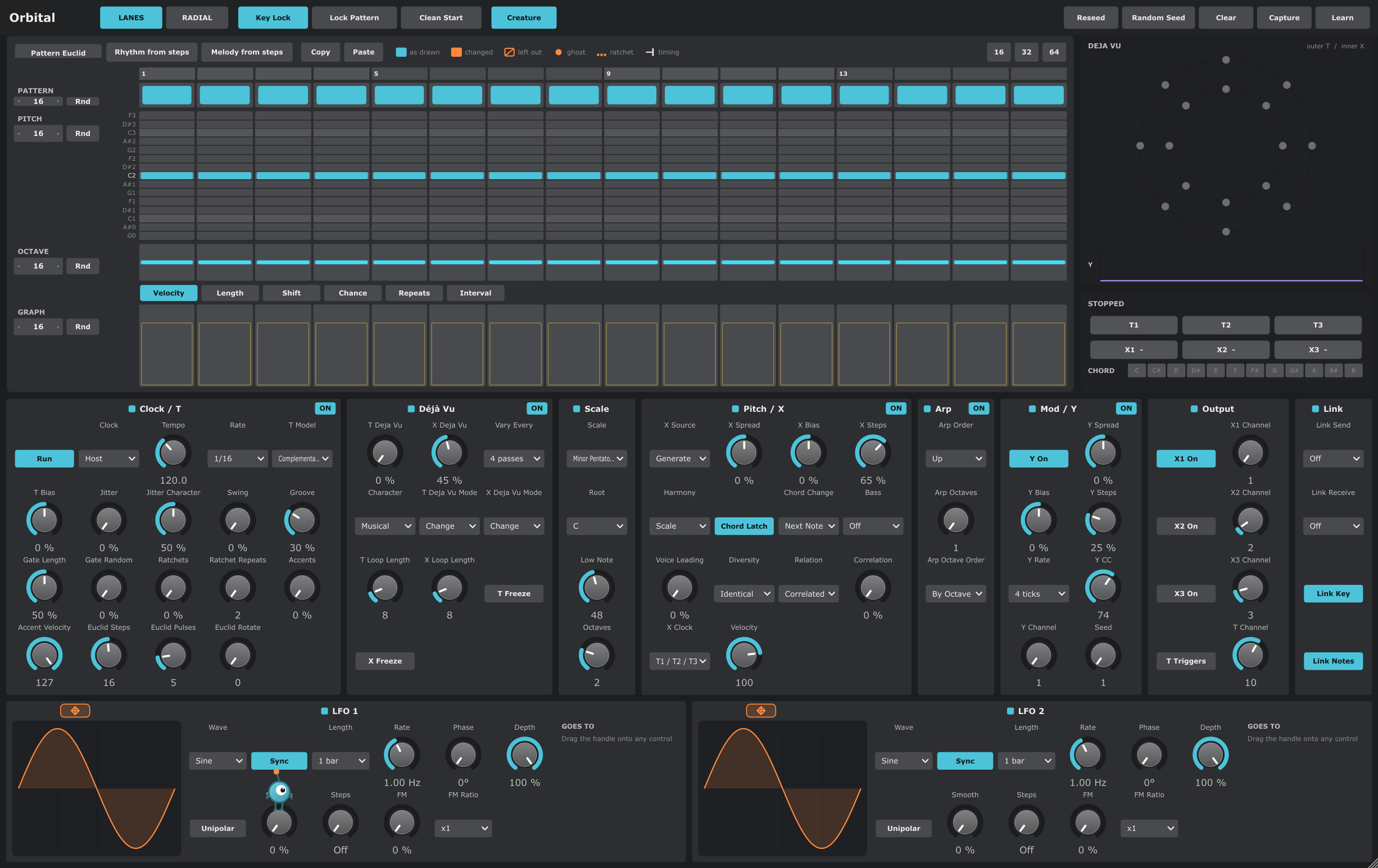Click the Déjà Vu section indicator square
Screen dimensions: 1378x868
point(410,408)
